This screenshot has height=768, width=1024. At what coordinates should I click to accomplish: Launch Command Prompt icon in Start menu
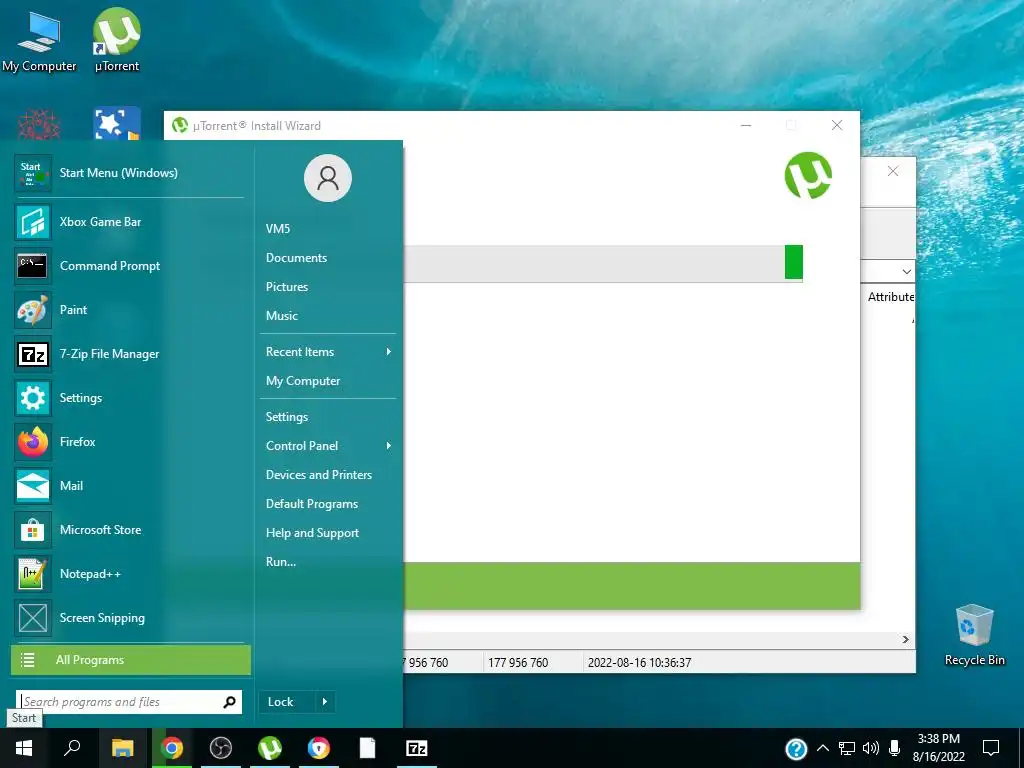click(33, 266)
